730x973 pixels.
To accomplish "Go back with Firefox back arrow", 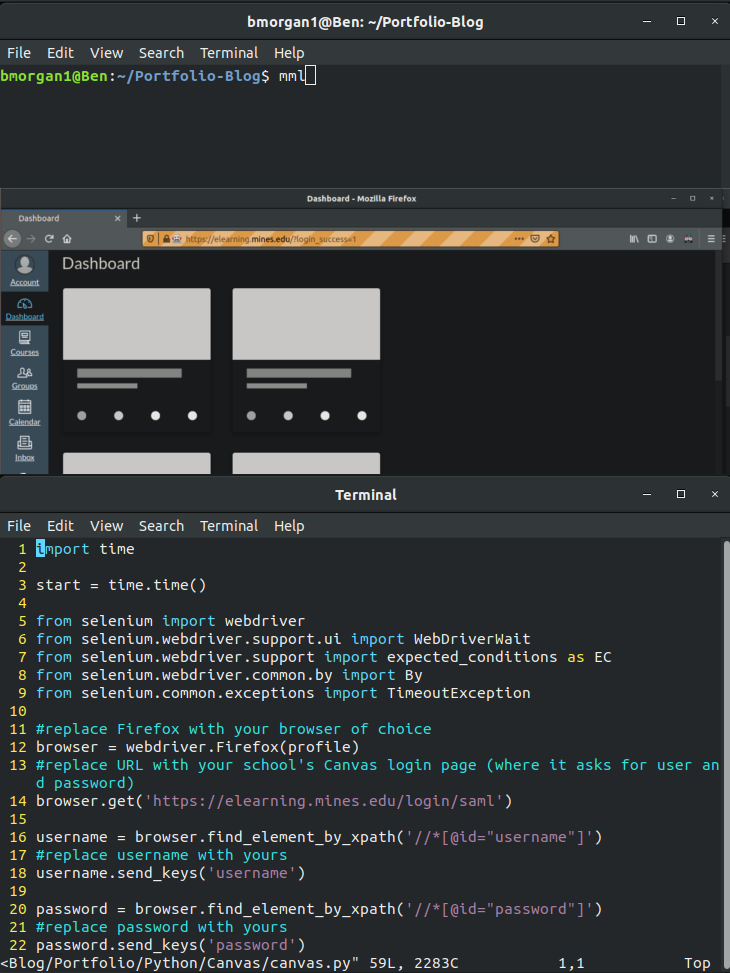I will click(12, 238).
